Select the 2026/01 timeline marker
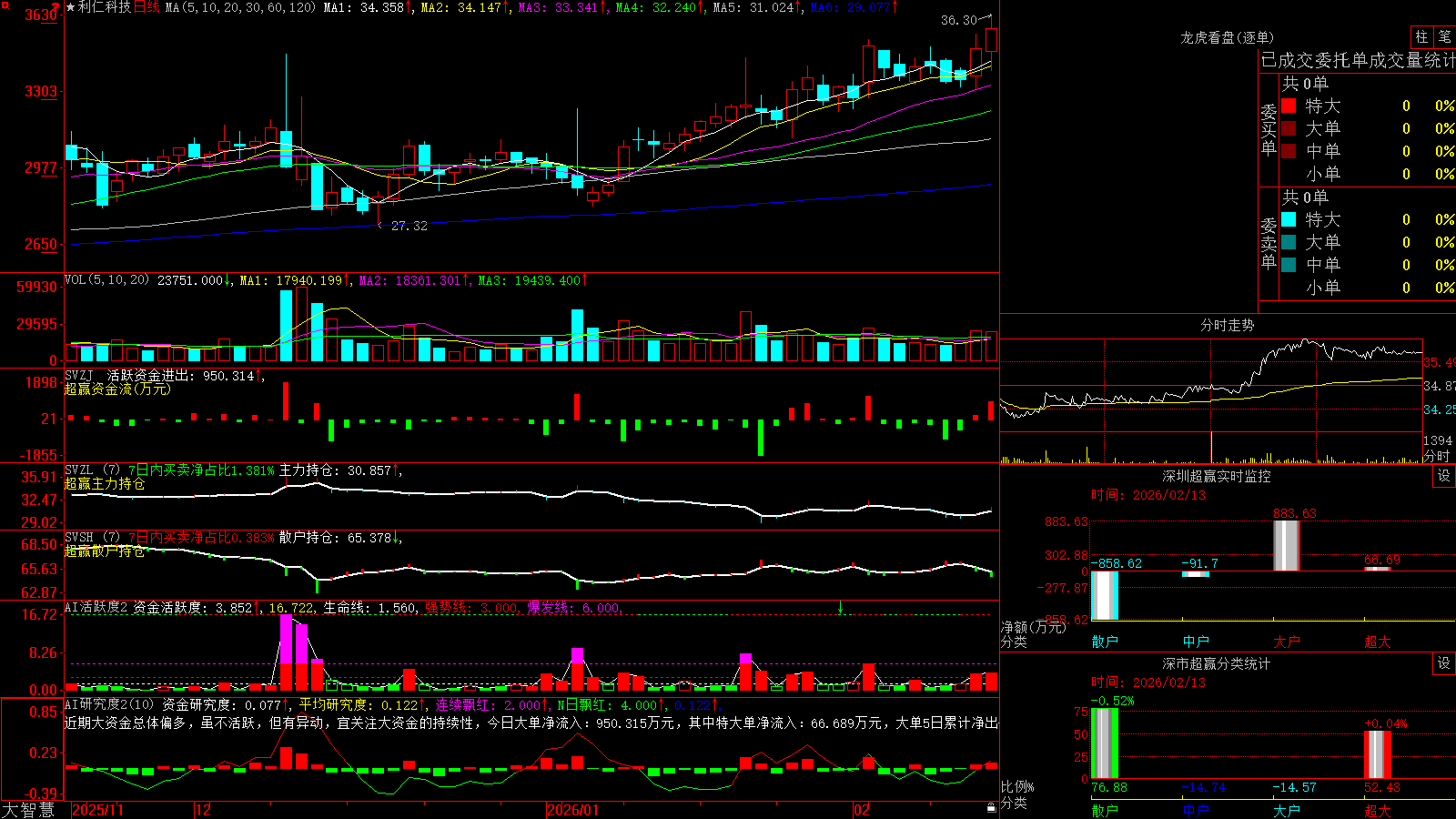 pos(572,810)
